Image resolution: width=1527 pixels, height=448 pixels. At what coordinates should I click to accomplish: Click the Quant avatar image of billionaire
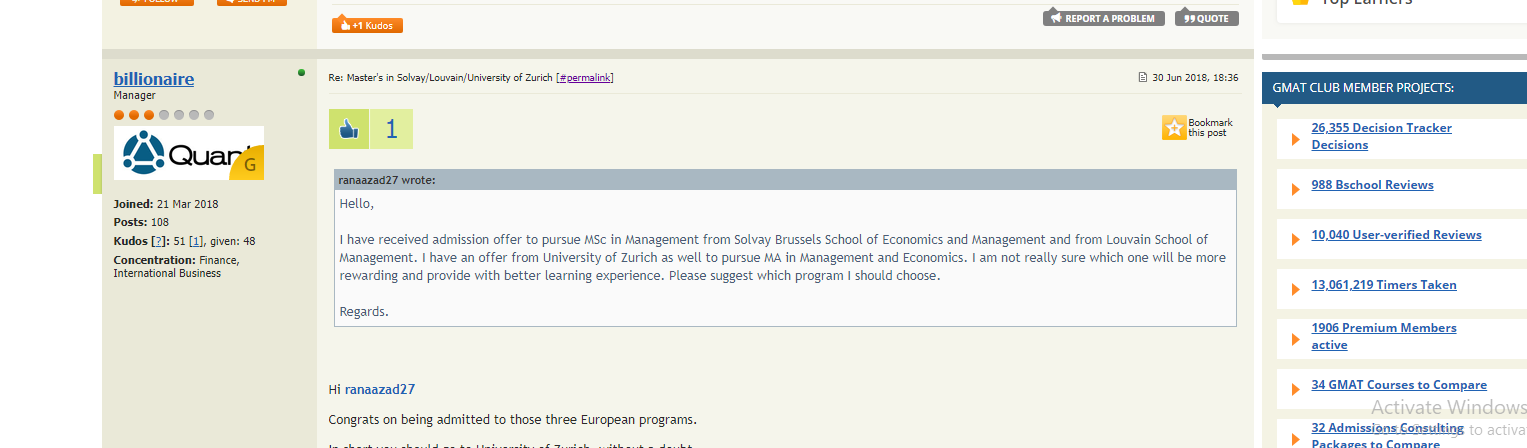click(x=189, y=153)
